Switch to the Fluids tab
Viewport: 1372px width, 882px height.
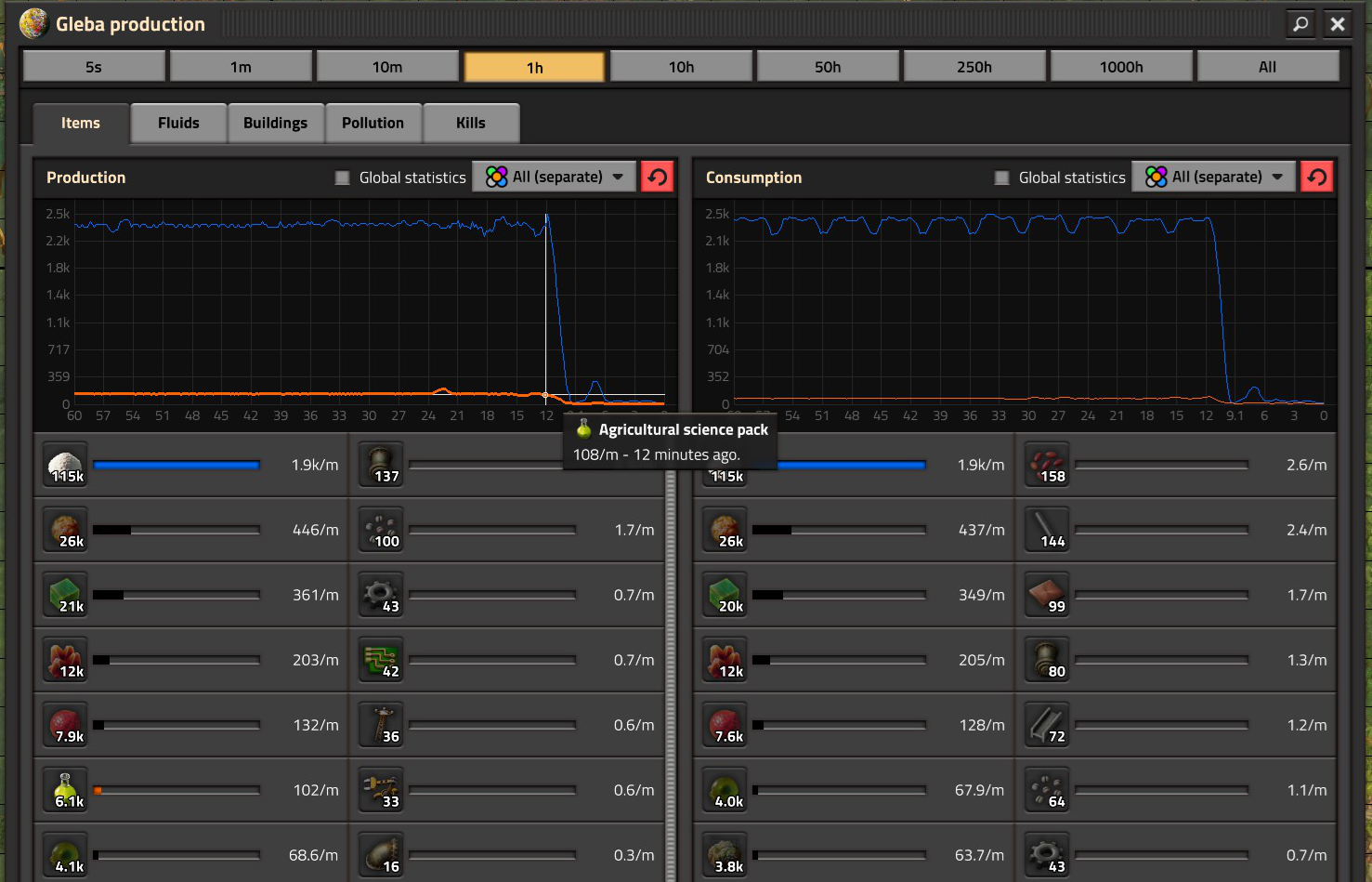178,123
